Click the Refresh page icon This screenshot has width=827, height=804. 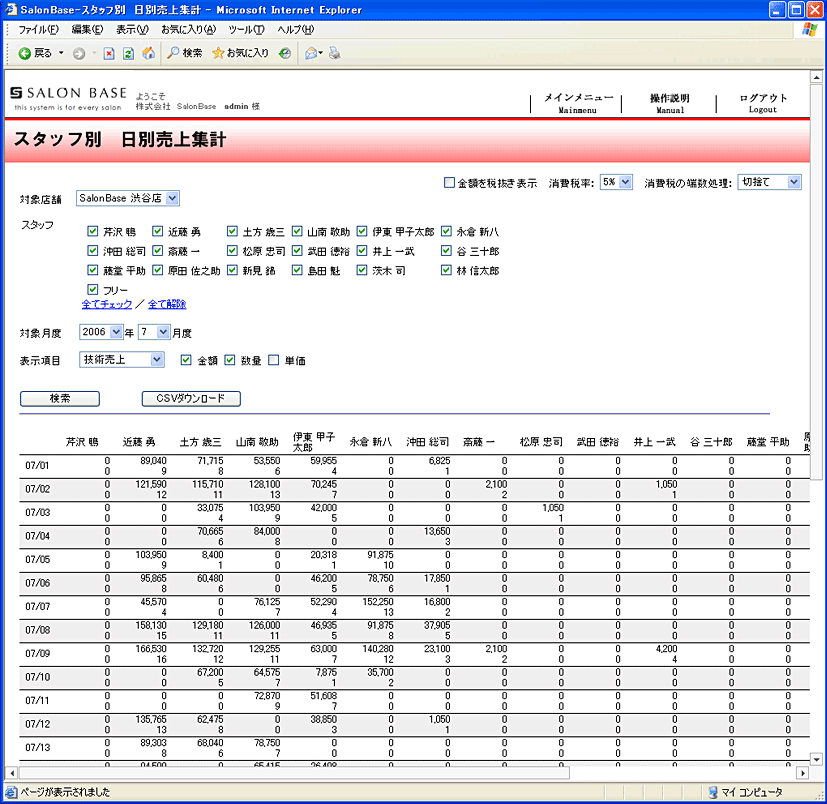[128, 53]
